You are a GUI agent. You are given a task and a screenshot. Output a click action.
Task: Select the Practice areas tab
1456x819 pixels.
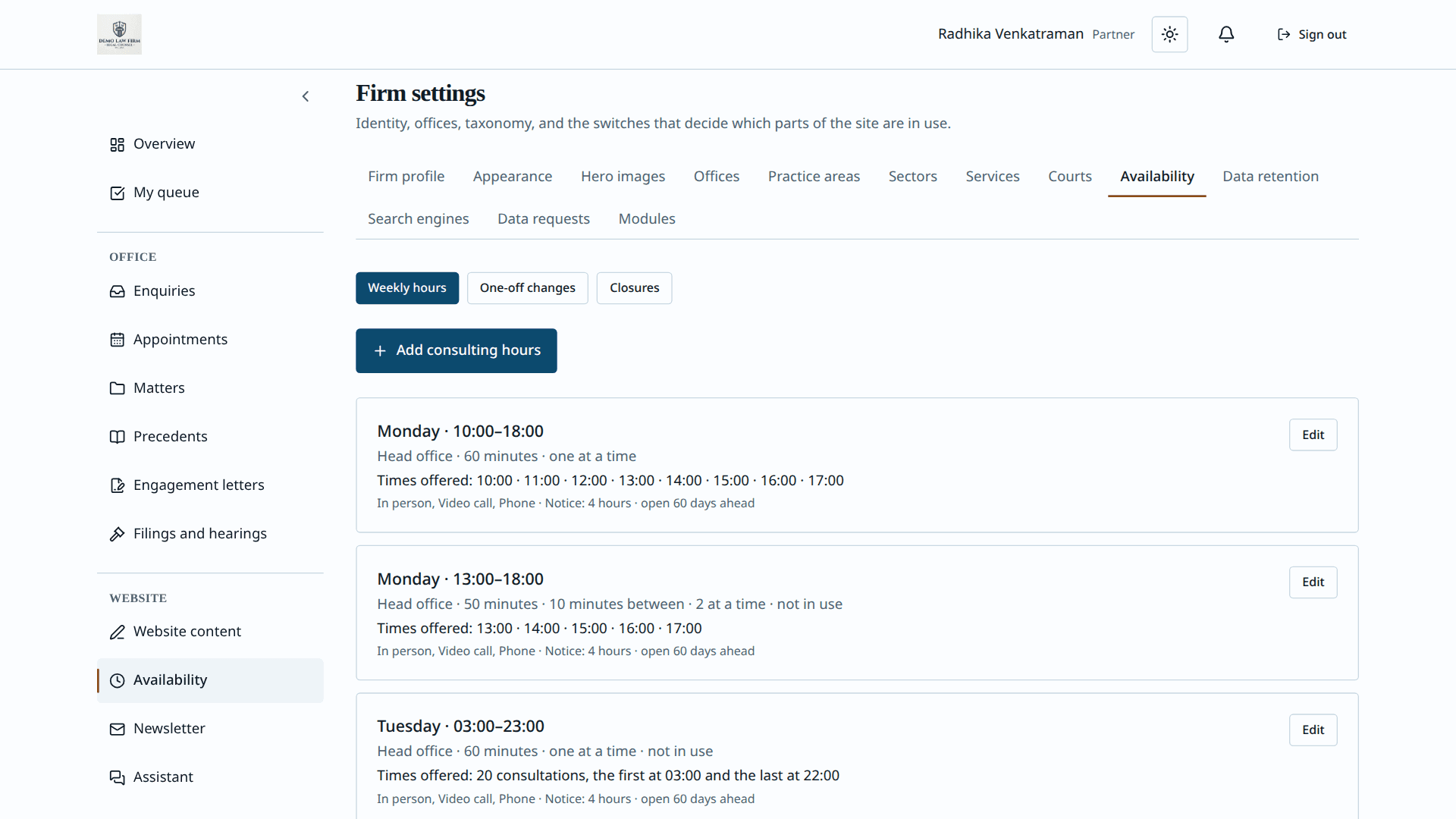point(814,176)
